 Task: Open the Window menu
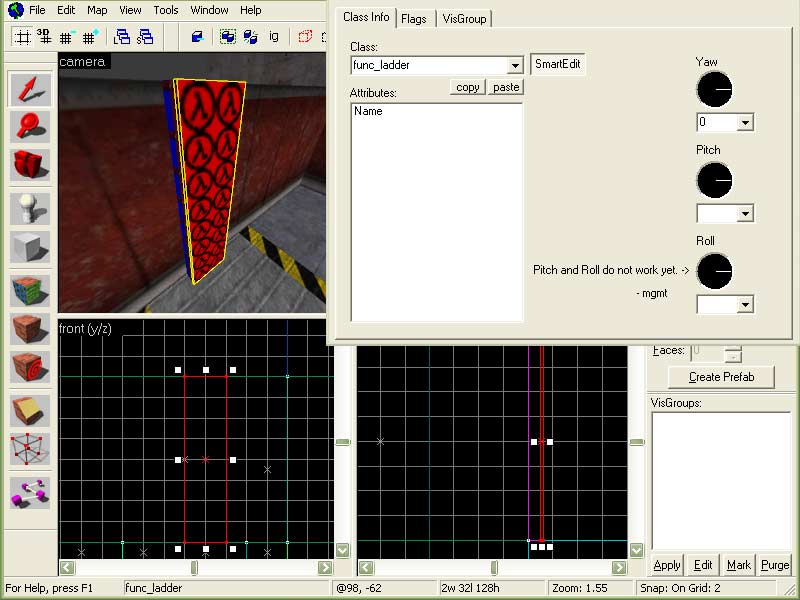click(x=209, y=10)
